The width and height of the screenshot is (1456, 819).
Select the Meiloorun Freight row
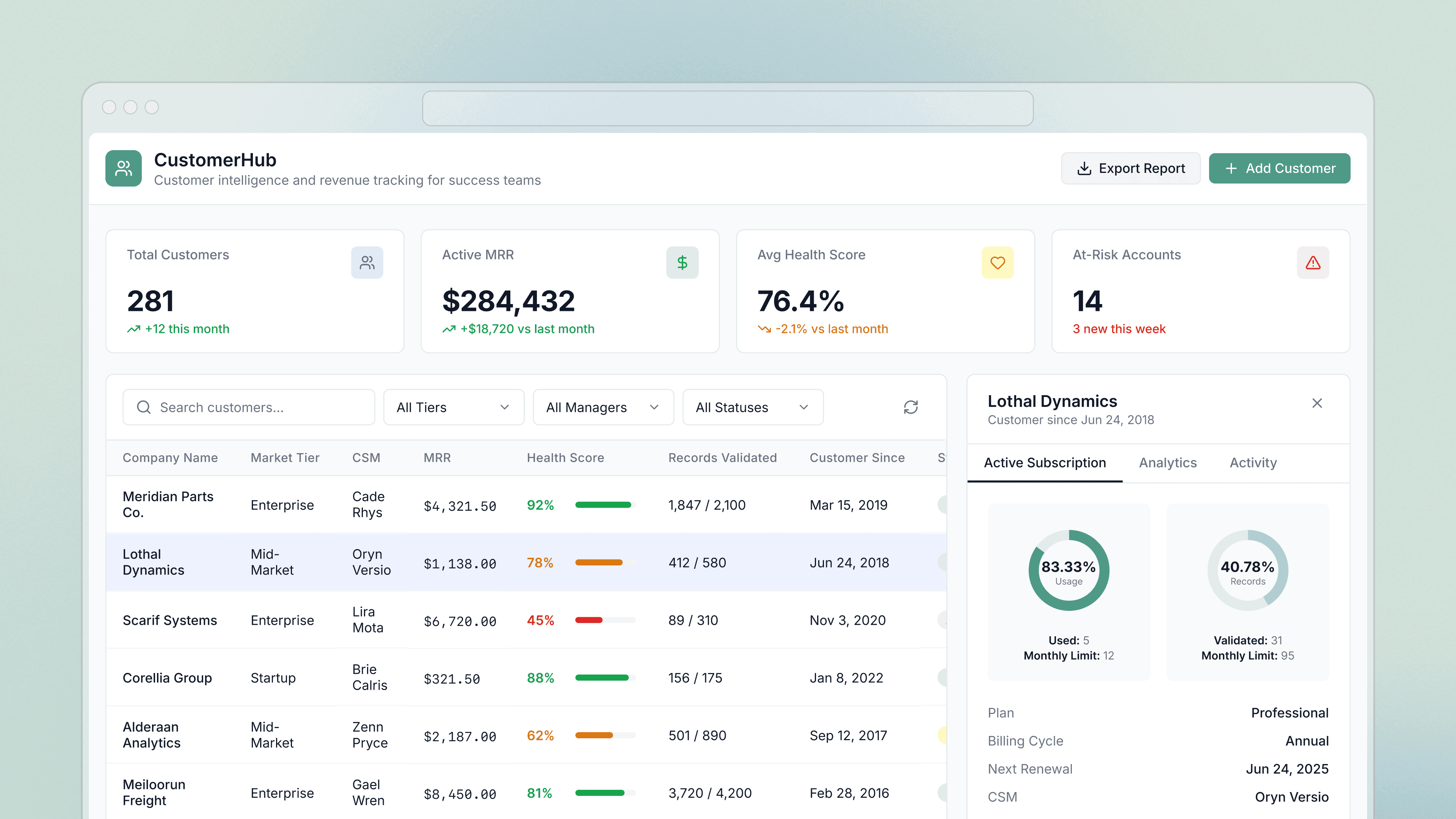click(526, 792)
